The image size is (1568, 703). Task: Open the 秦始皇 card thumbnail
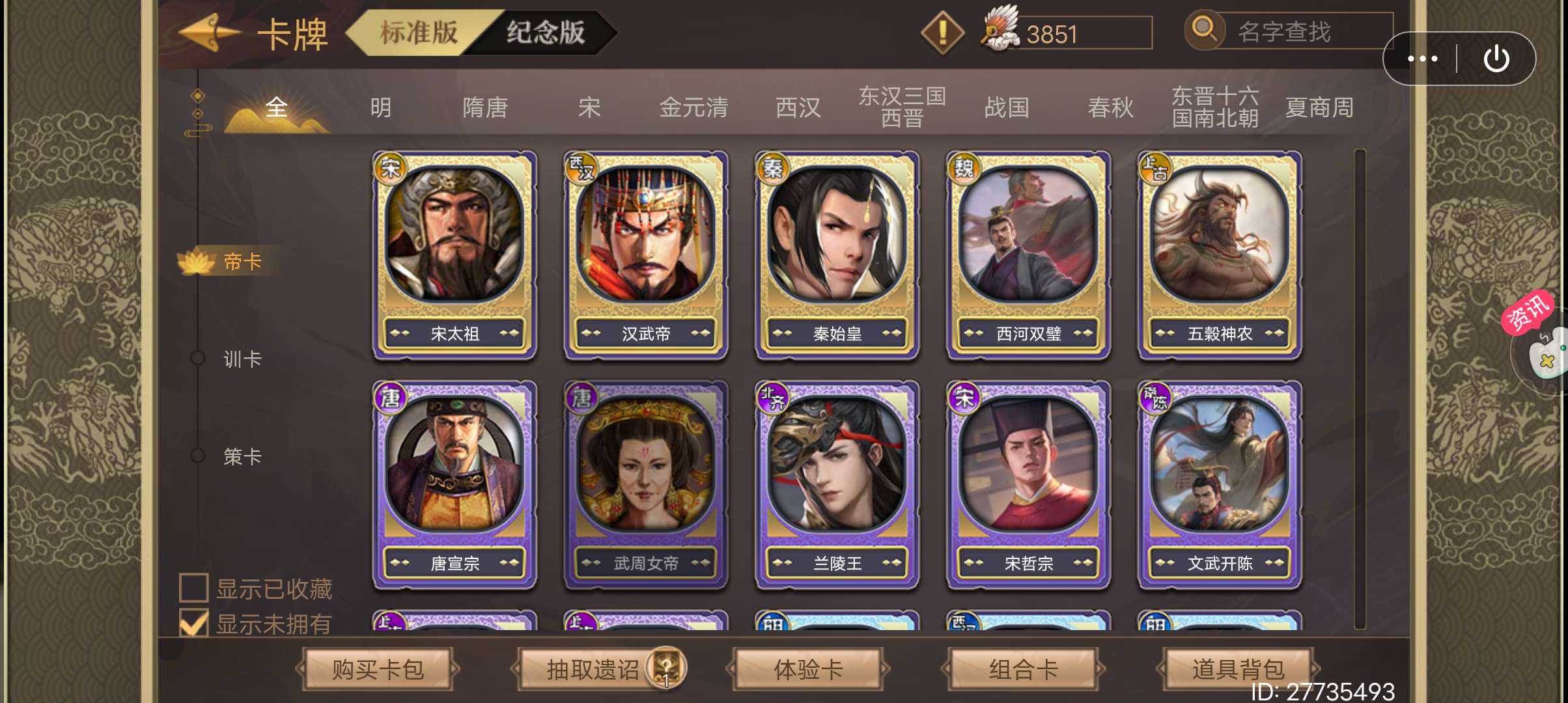[x=837, y=255]
